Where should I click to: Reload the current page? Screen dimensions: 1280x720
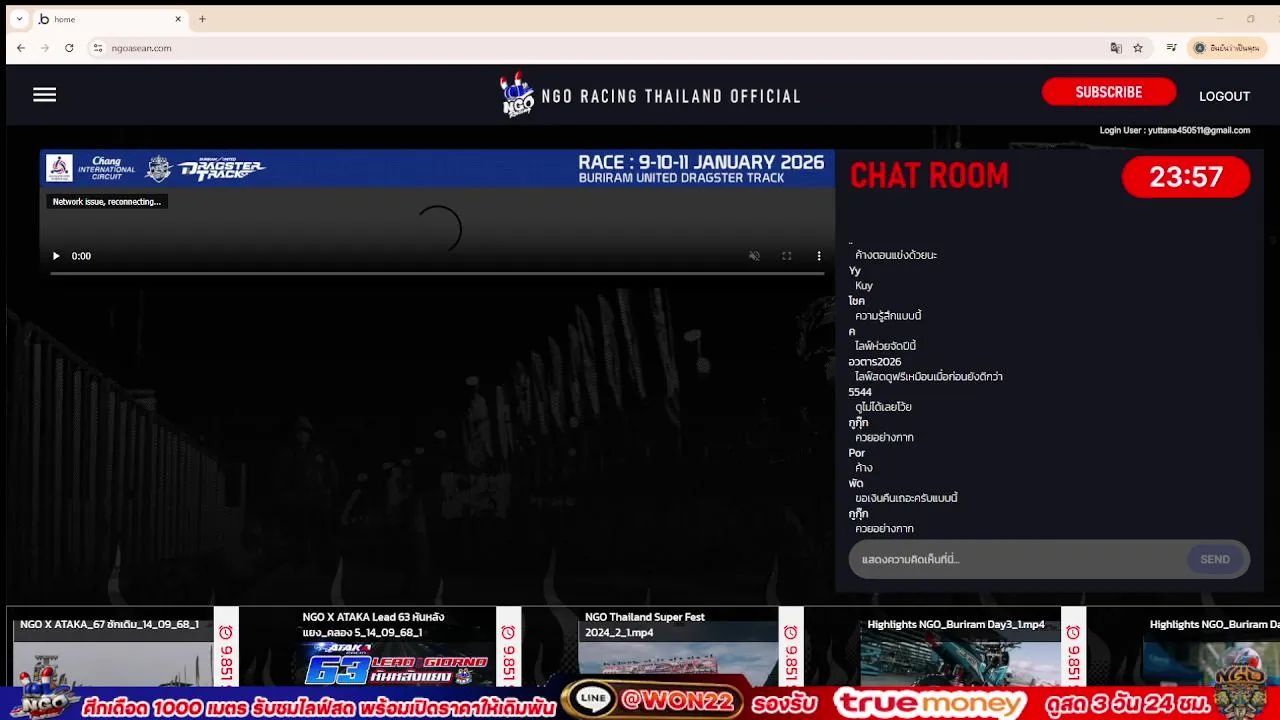(x=69, y=48)
